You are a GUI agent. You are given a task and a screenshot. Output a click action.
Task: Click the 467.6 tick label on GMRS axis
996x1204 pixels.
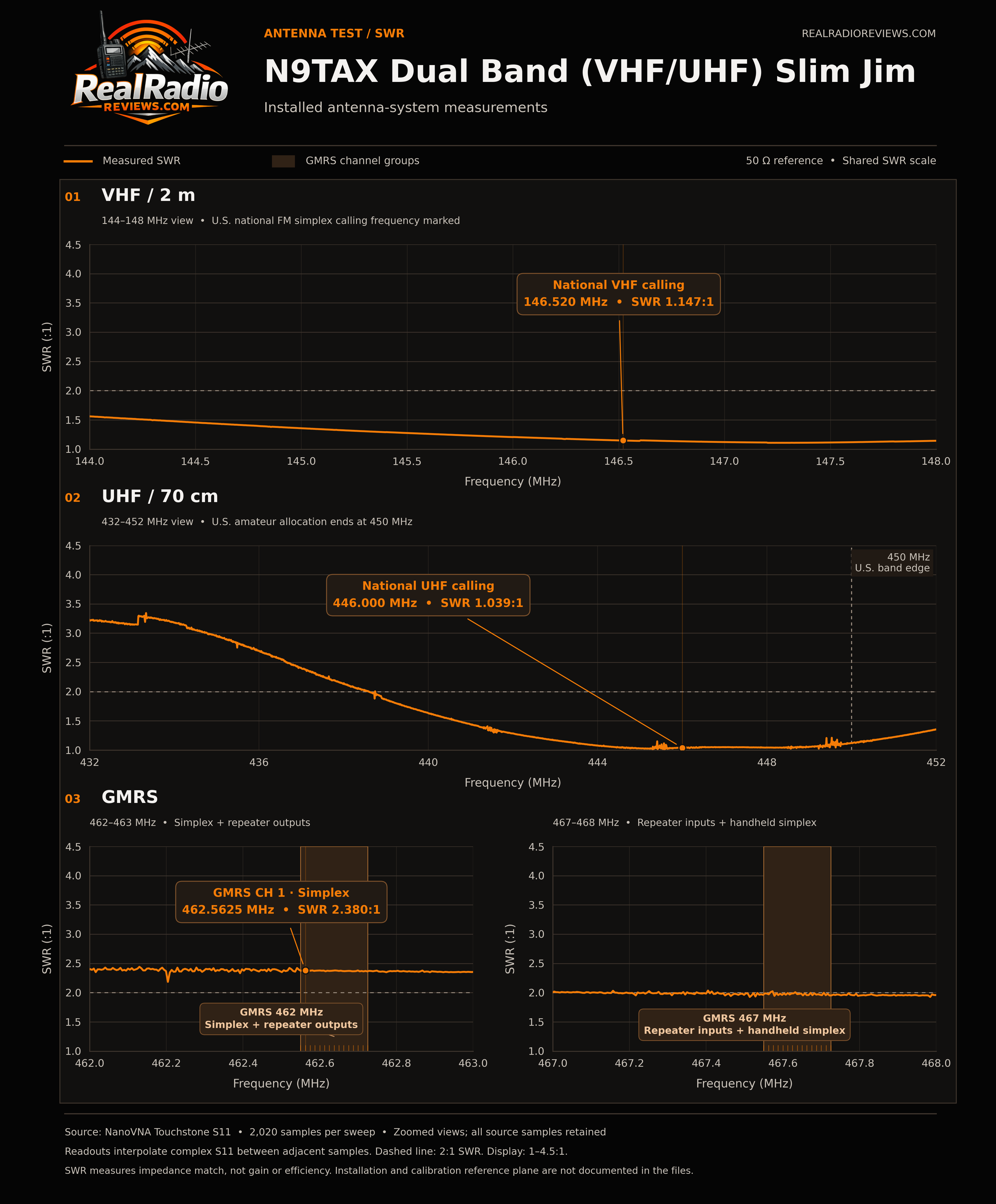tap(782, 1063)
